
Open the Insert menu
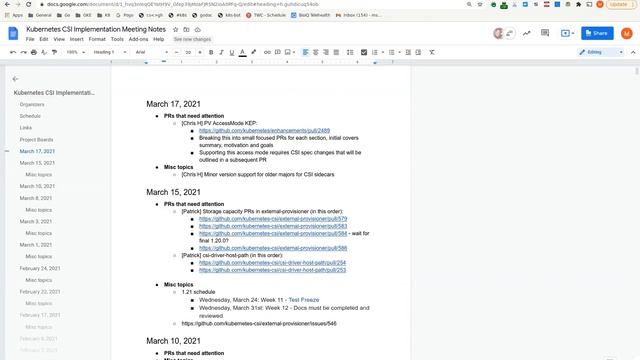(x=76, y=39)
